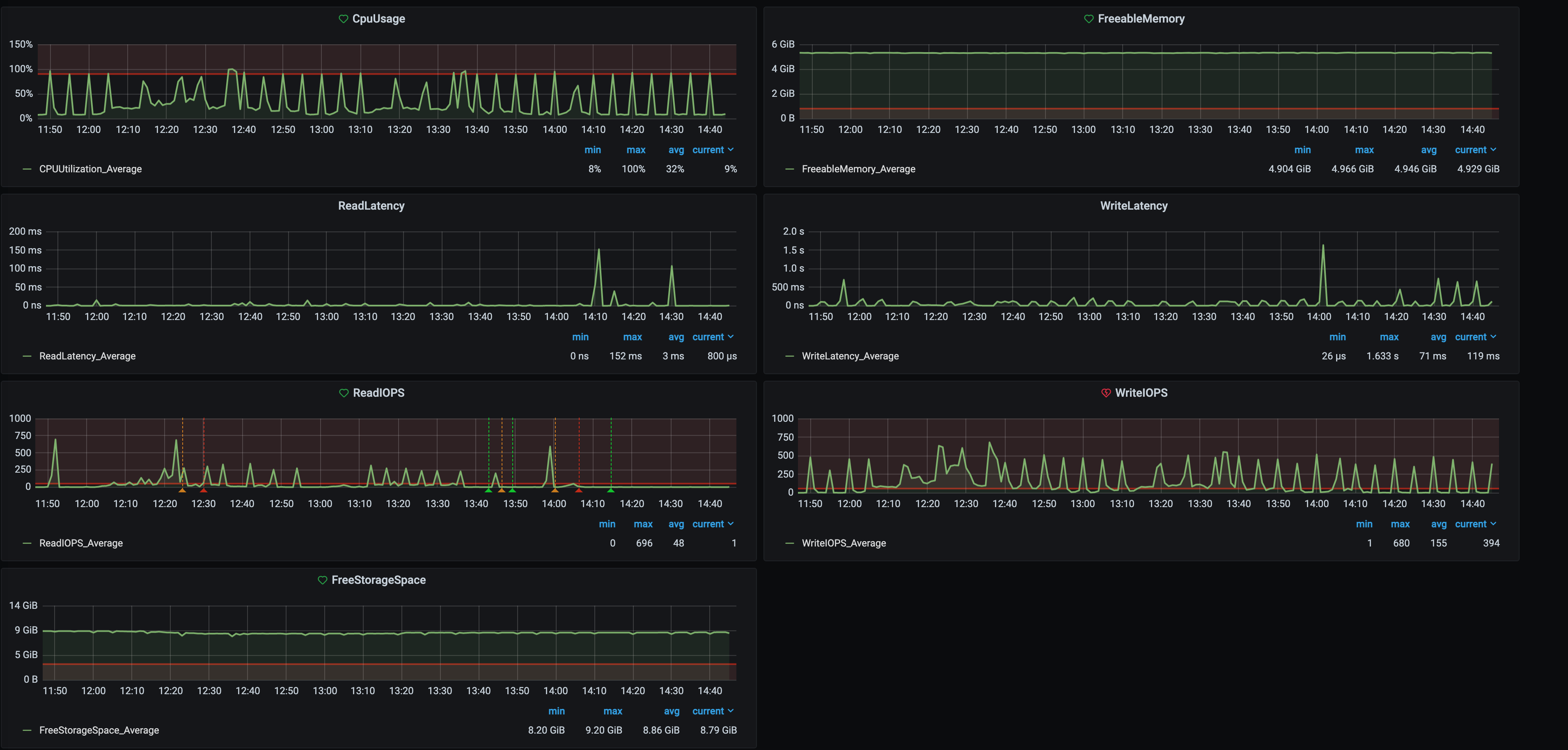Click orange annotation marker near 13:47 in ReadIOPS
Image resolution: width=1568 pixels, height=750 pixels.
click(502, 490)
